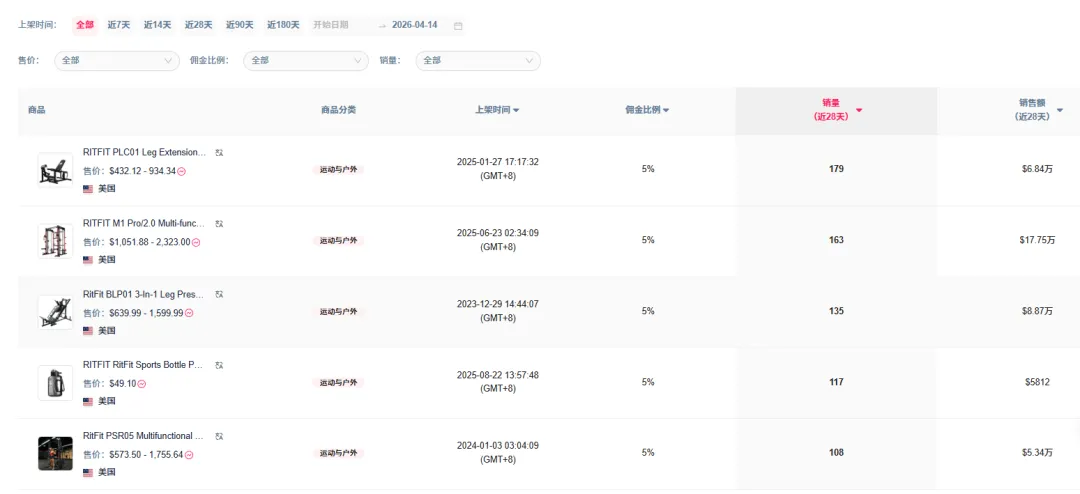Toggle sort on 佣金比例 column
Screen dimensions: 1080x494
(x=666, y=110)
